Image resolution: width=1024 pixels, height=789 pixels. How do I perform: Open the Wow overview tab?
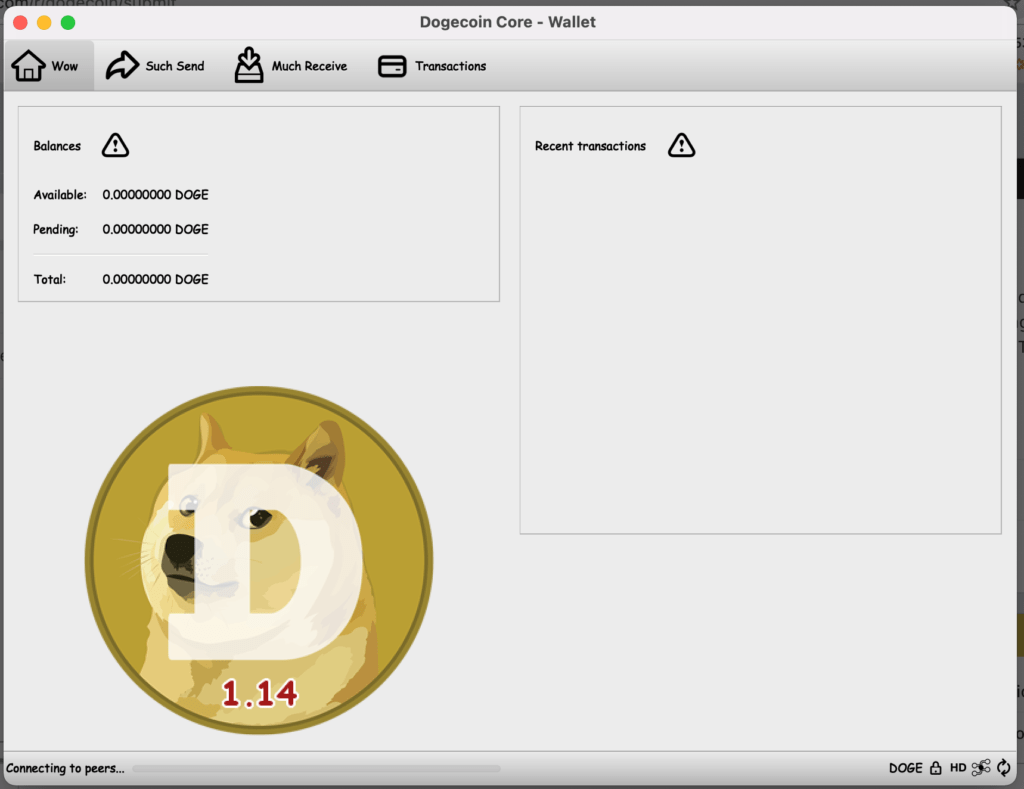pyautogui.click(x=48, y=66)
